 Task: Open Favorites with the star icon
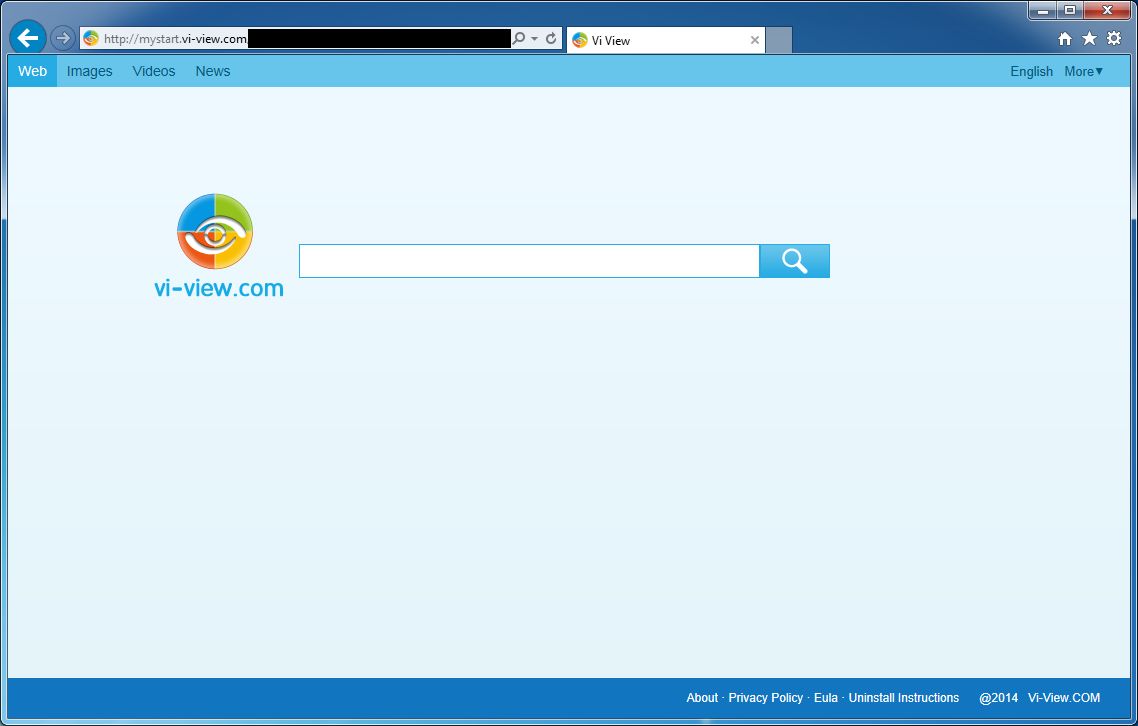[x=1090, y=38]
